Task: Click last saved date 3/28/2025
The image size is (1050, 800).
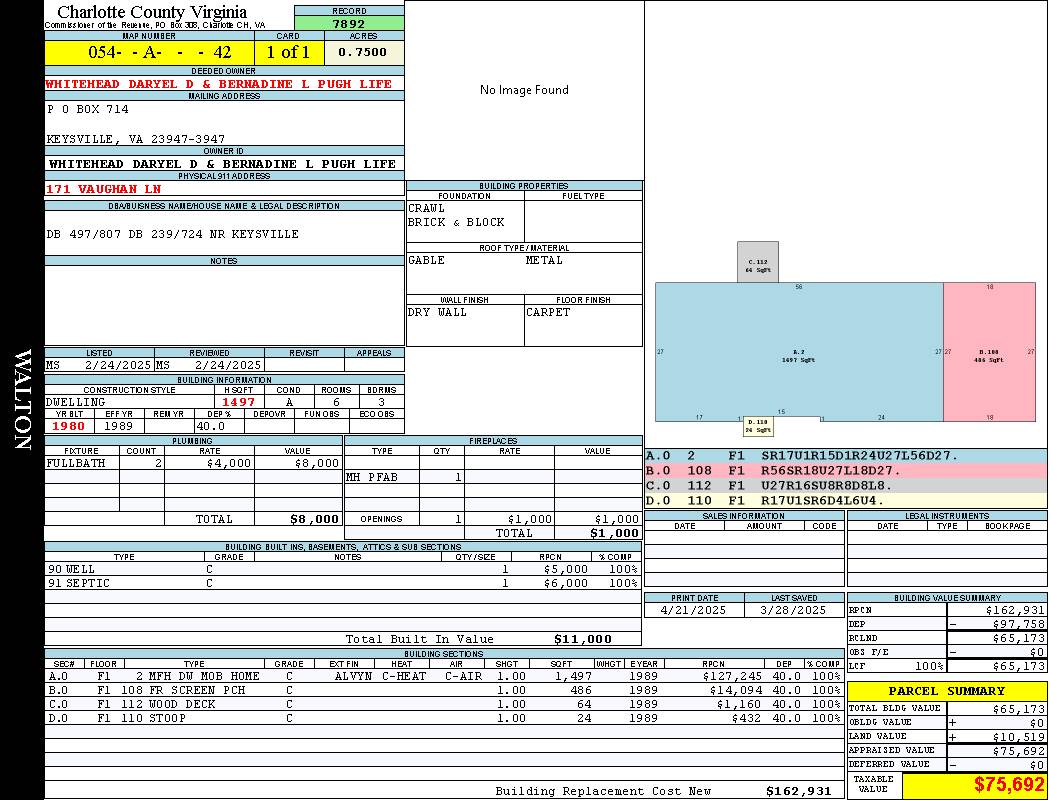Action: 794,611
